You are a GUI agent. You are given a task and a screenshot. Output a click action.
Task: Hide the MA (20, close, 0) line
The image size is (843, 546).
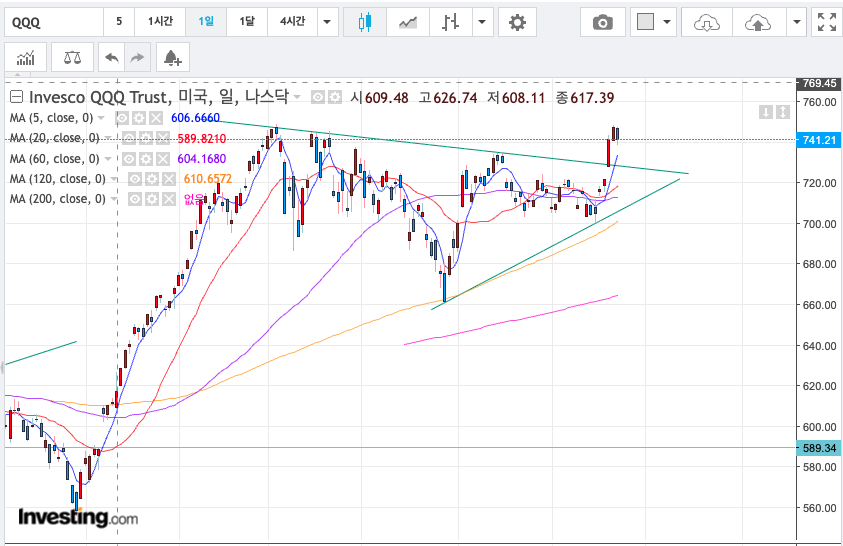click(x=129, y=139)
